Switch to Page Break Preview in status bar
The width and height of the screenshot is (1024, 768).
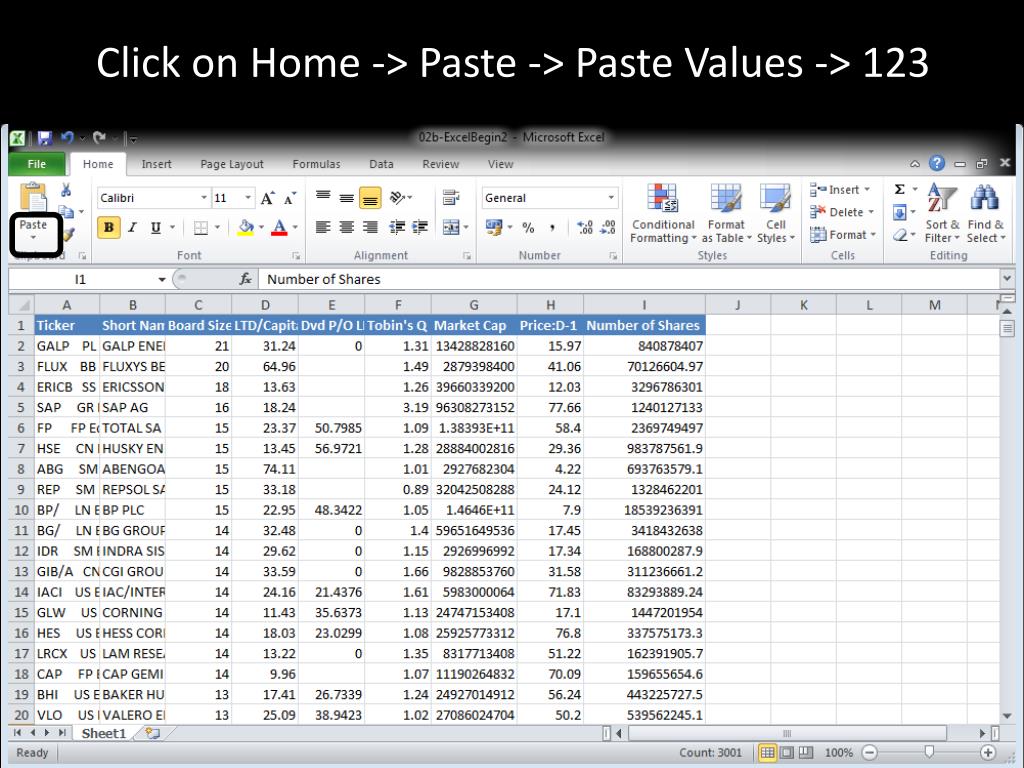pyautogui.click(x=807, y=752)
